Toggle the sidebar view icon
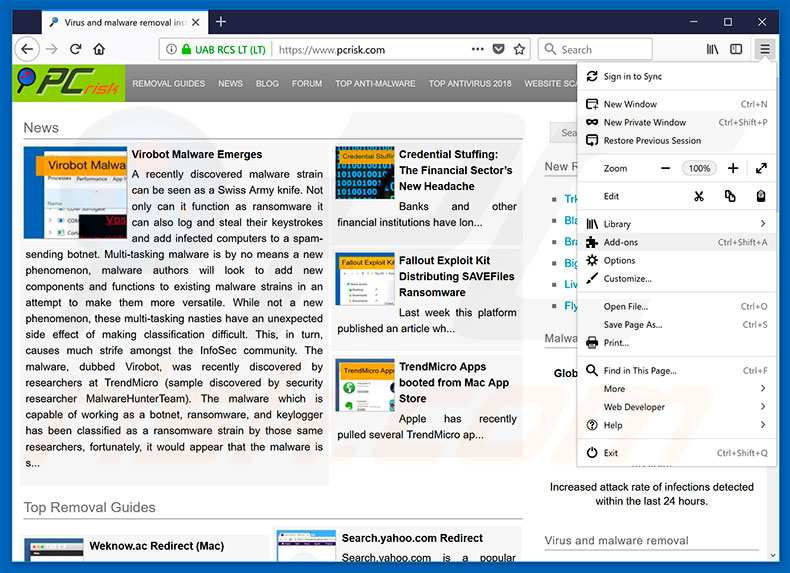790x573 pixels. tap(736, 49)
